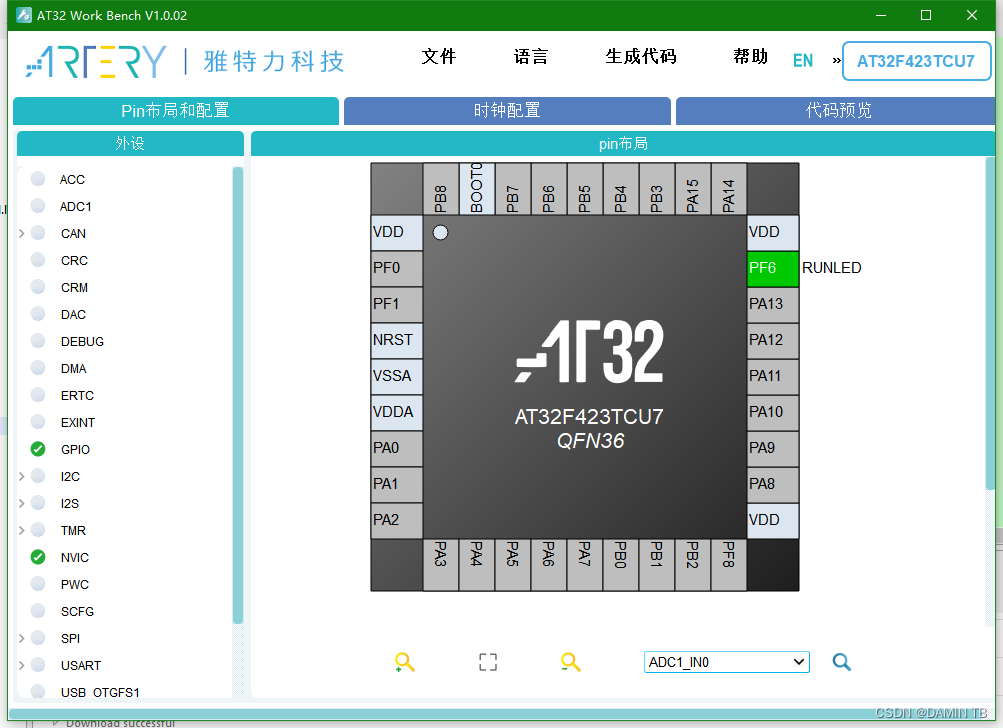1003x728 pixels.
Task: Click the AT32F423TCU7 chip button
Action: 916,61
